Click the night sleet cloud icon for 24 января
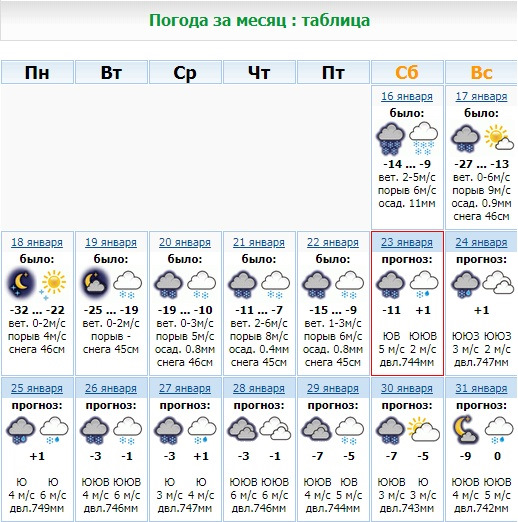This screenshot has width=518, height=522. coord(465,284)
